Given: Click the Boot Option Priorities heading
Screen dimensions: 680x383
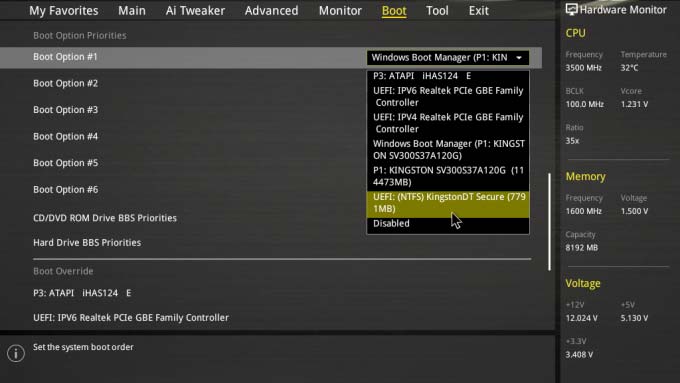Looking at the screenshot, I should pyautogui.click(x=80, y=36).
